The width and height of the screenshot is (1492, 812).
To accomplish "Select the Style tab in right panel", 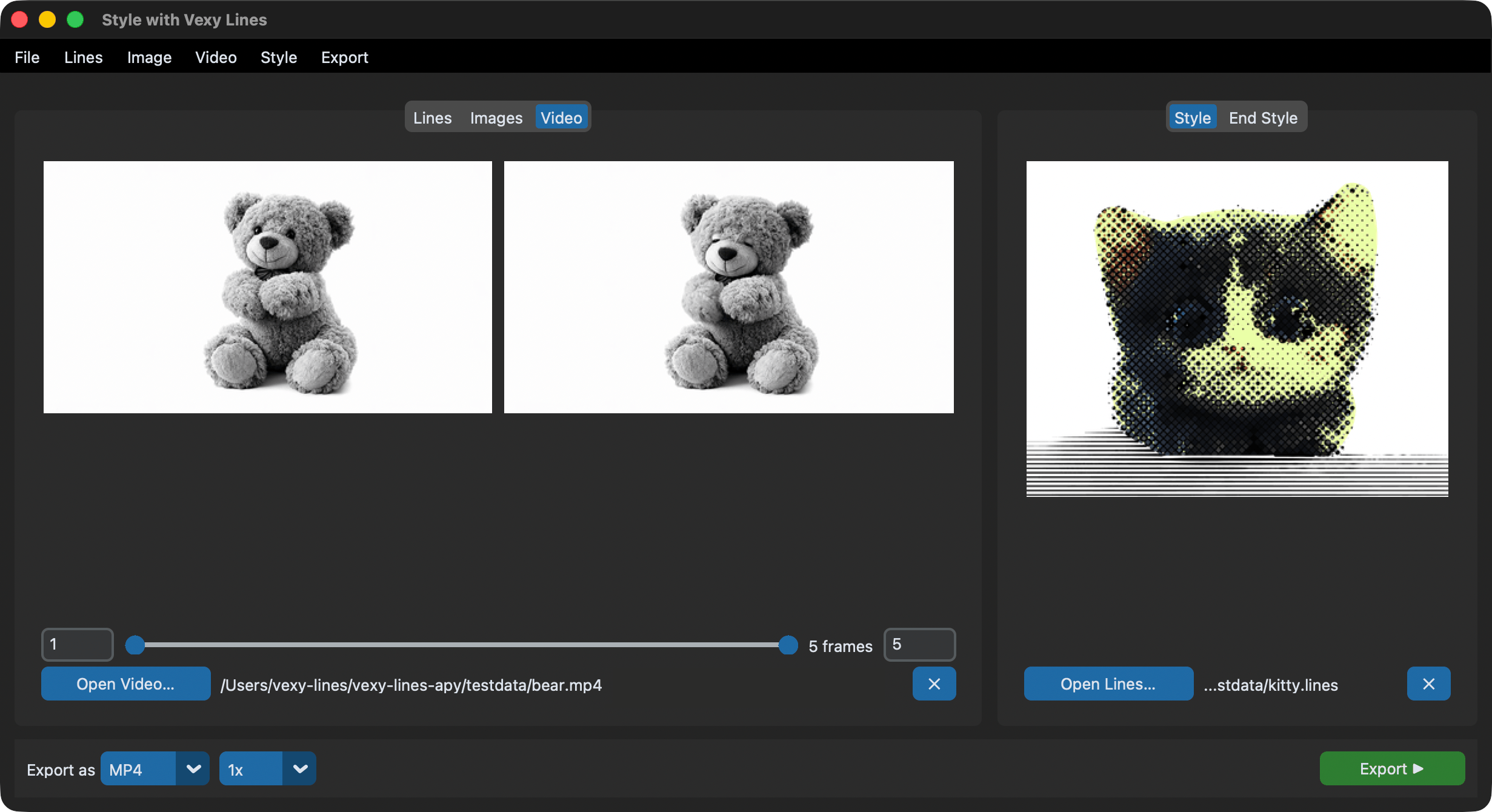I will (x=1192, y=118).
